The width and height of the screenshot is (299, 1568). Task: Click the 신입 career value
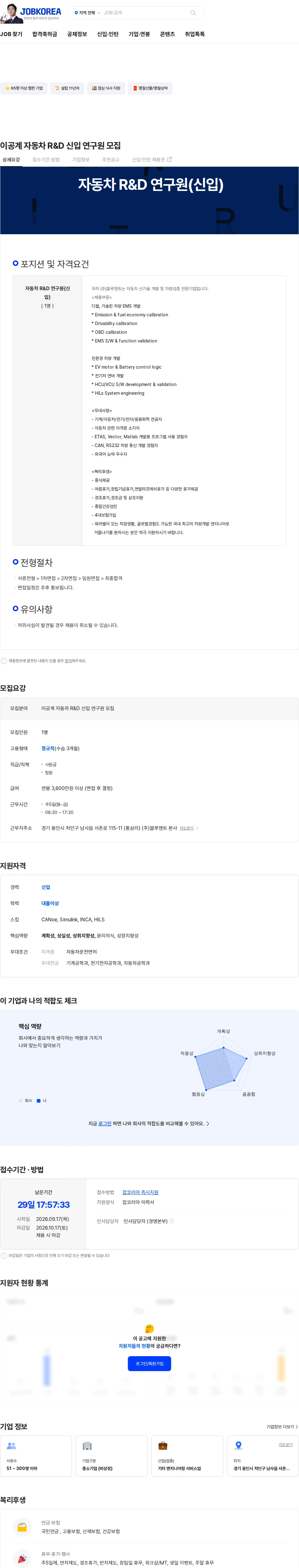[46, 887]
